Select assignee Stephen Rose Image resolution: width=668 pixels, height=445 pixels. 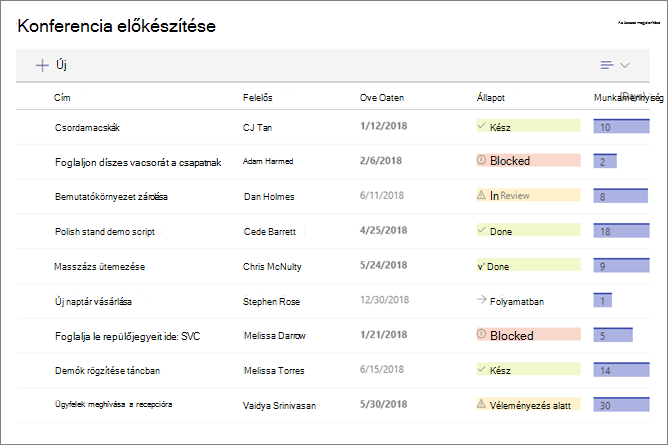point(271,301)
